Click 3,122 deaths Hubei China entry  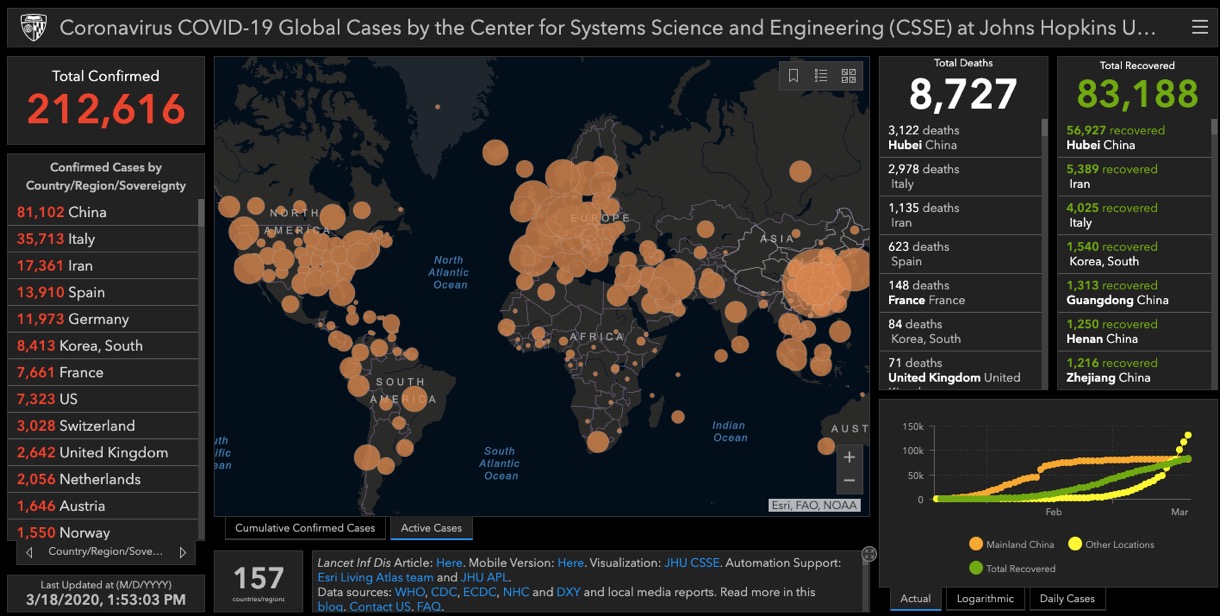coord(961,138)
